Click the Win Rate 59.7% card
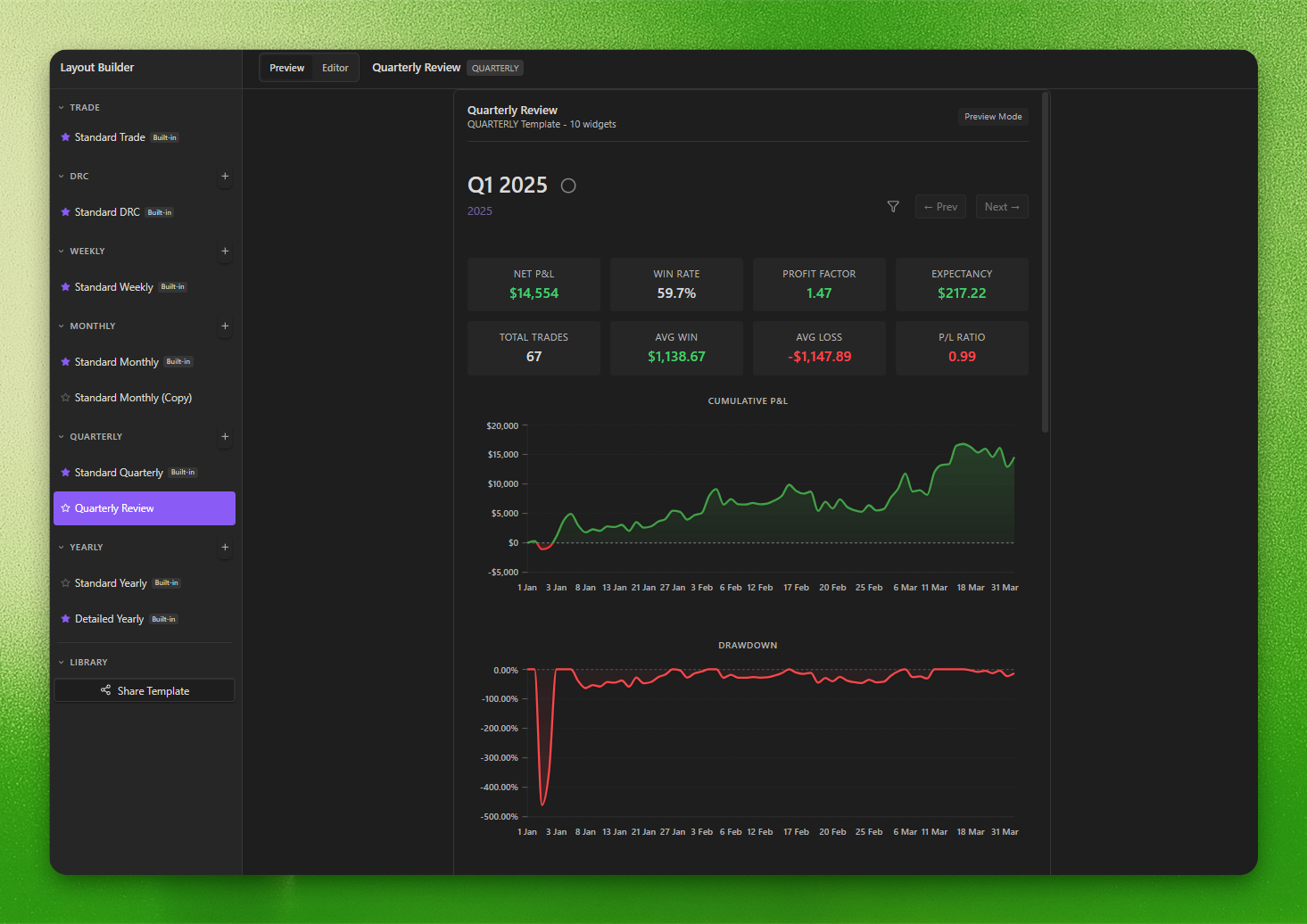 pyautogui.click(x=676, y=285)
